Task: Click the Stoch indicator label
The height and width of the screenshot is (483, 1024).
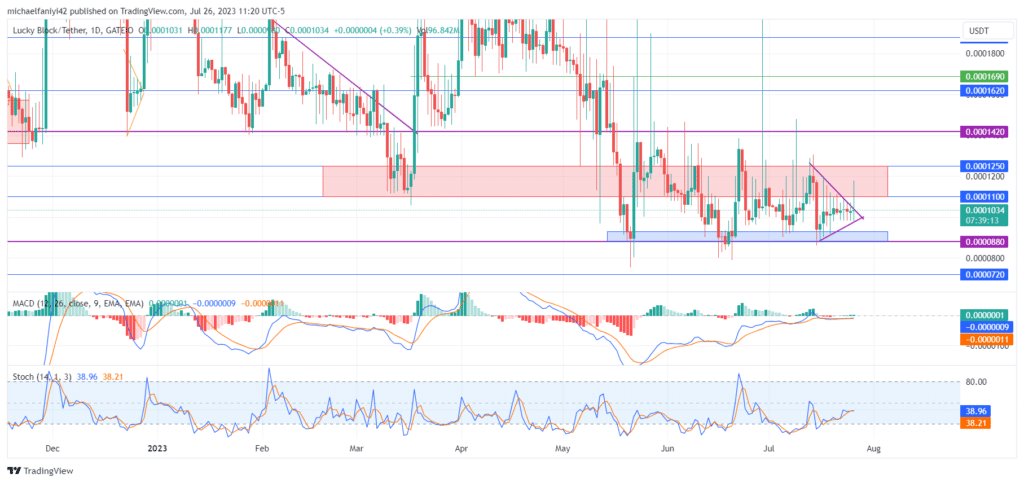Action: 42,377
